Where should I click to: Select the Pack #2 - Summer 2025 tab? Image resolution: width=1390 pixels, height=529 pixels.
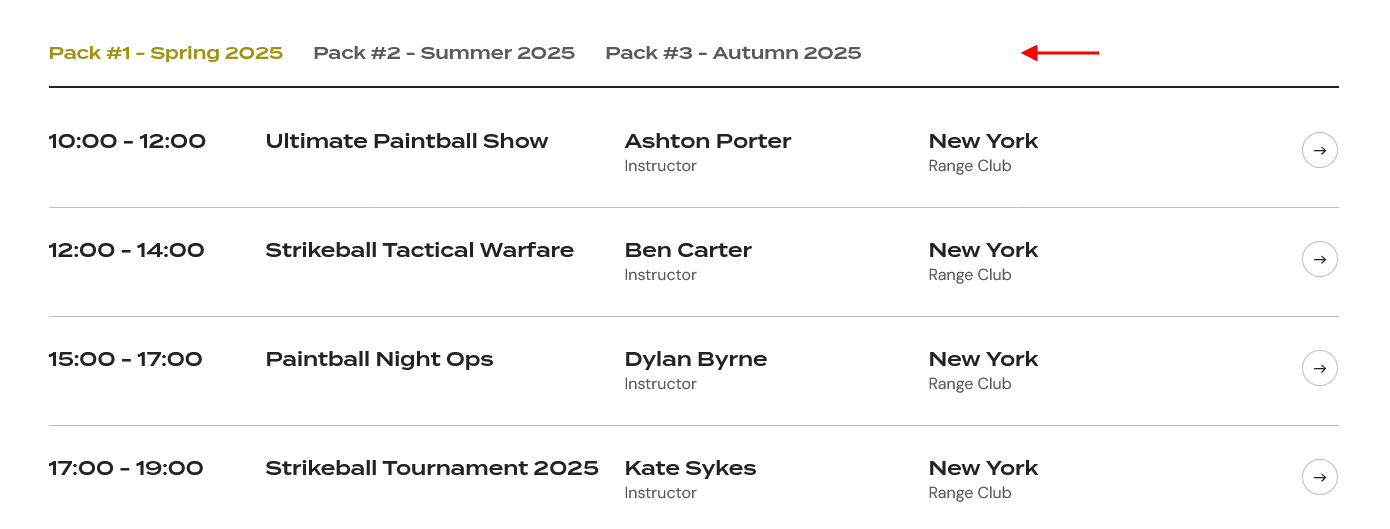coord(444,53)
